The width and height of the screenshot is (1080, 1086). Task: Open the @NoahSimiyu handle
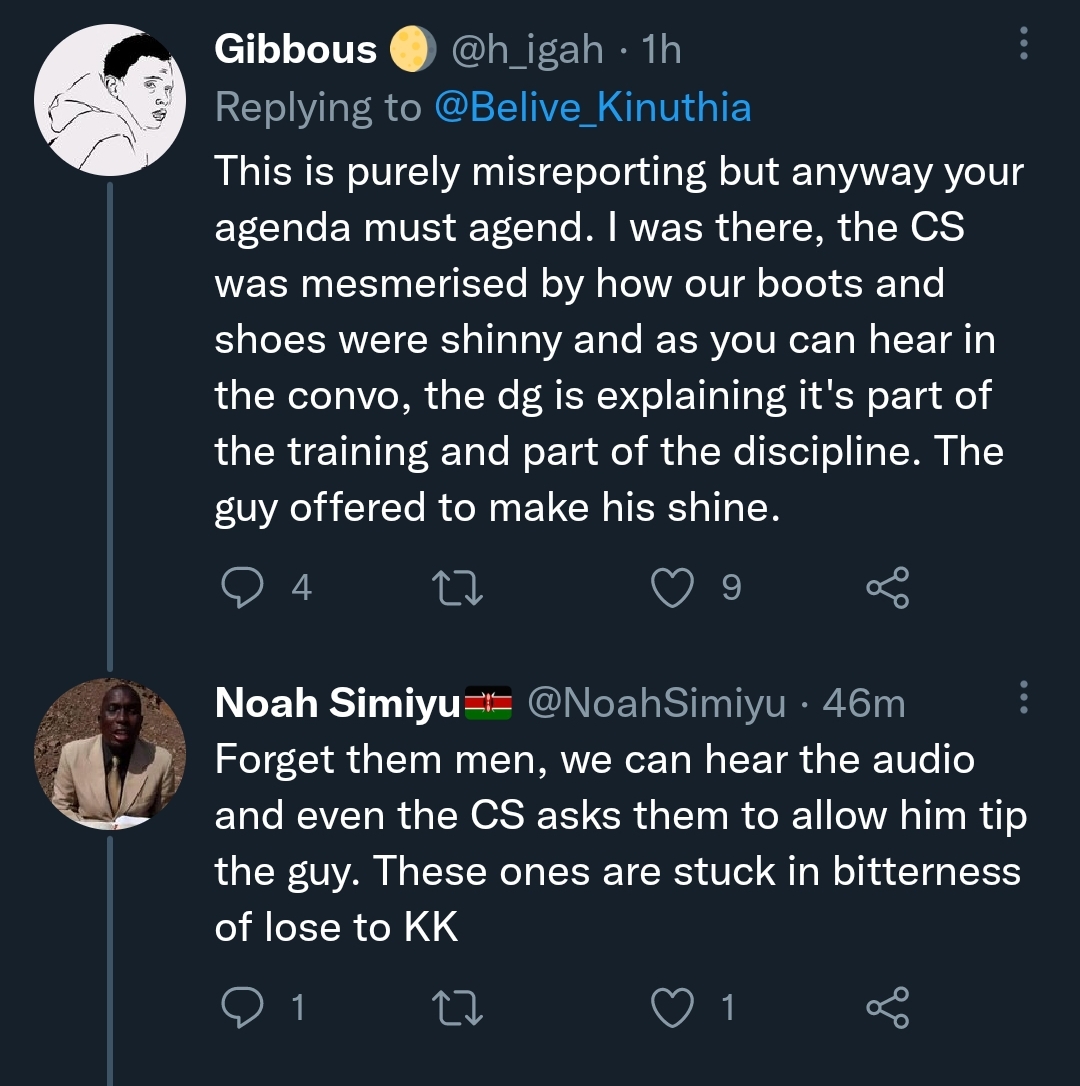655,704
